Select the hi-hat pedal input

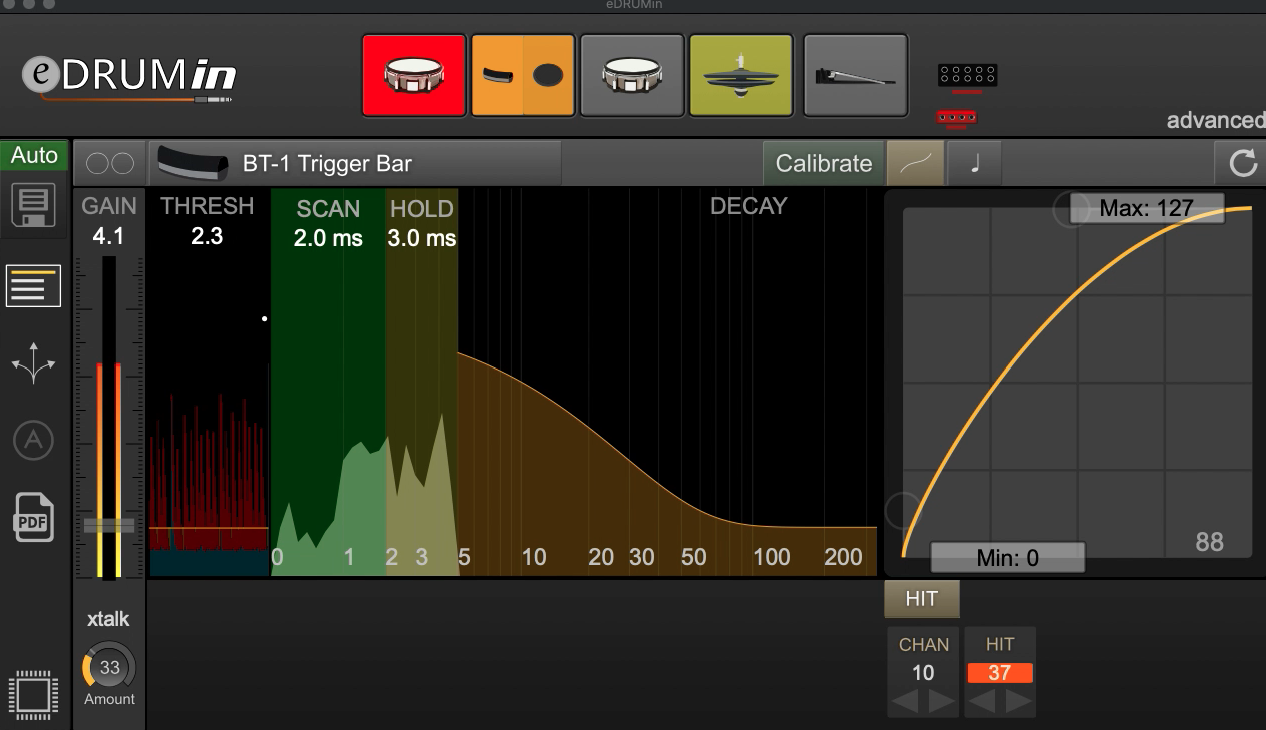pyautogui.click(x=856, y=75)
